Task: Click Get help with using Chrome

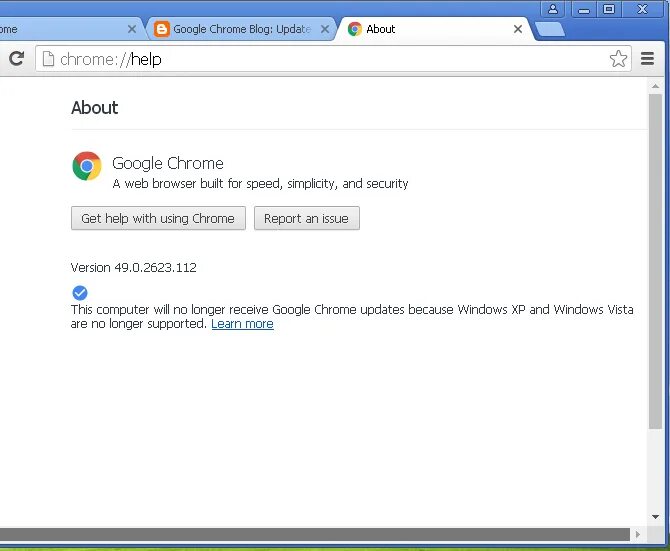Action: coord(158,218)
